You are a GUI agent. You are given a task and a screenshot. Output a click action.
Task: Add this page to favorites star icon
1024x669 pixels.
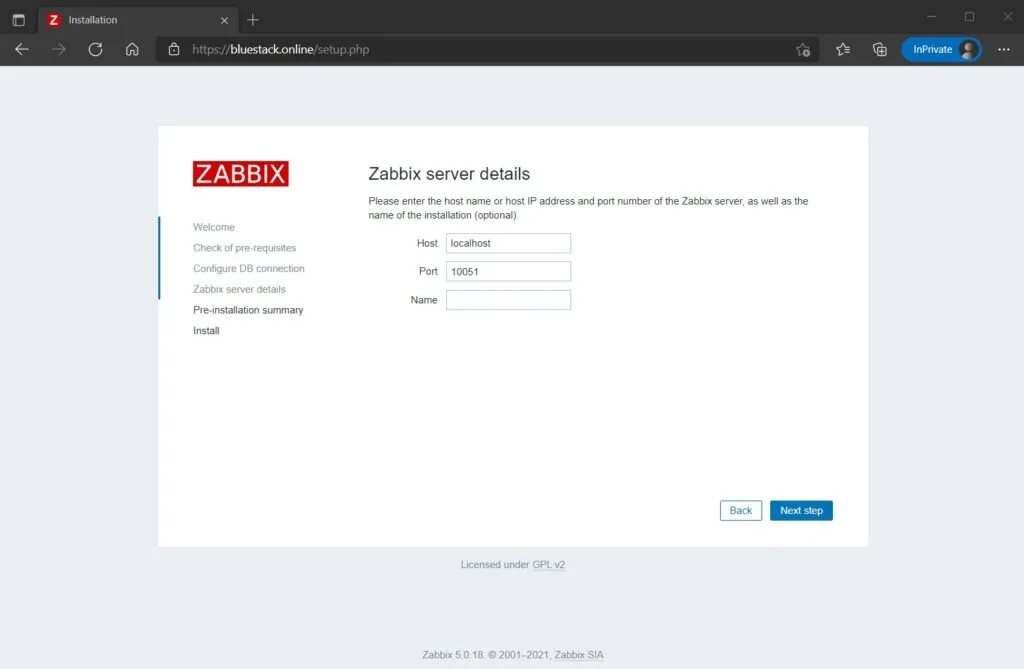pyautogui.click(x=803, y=50)
